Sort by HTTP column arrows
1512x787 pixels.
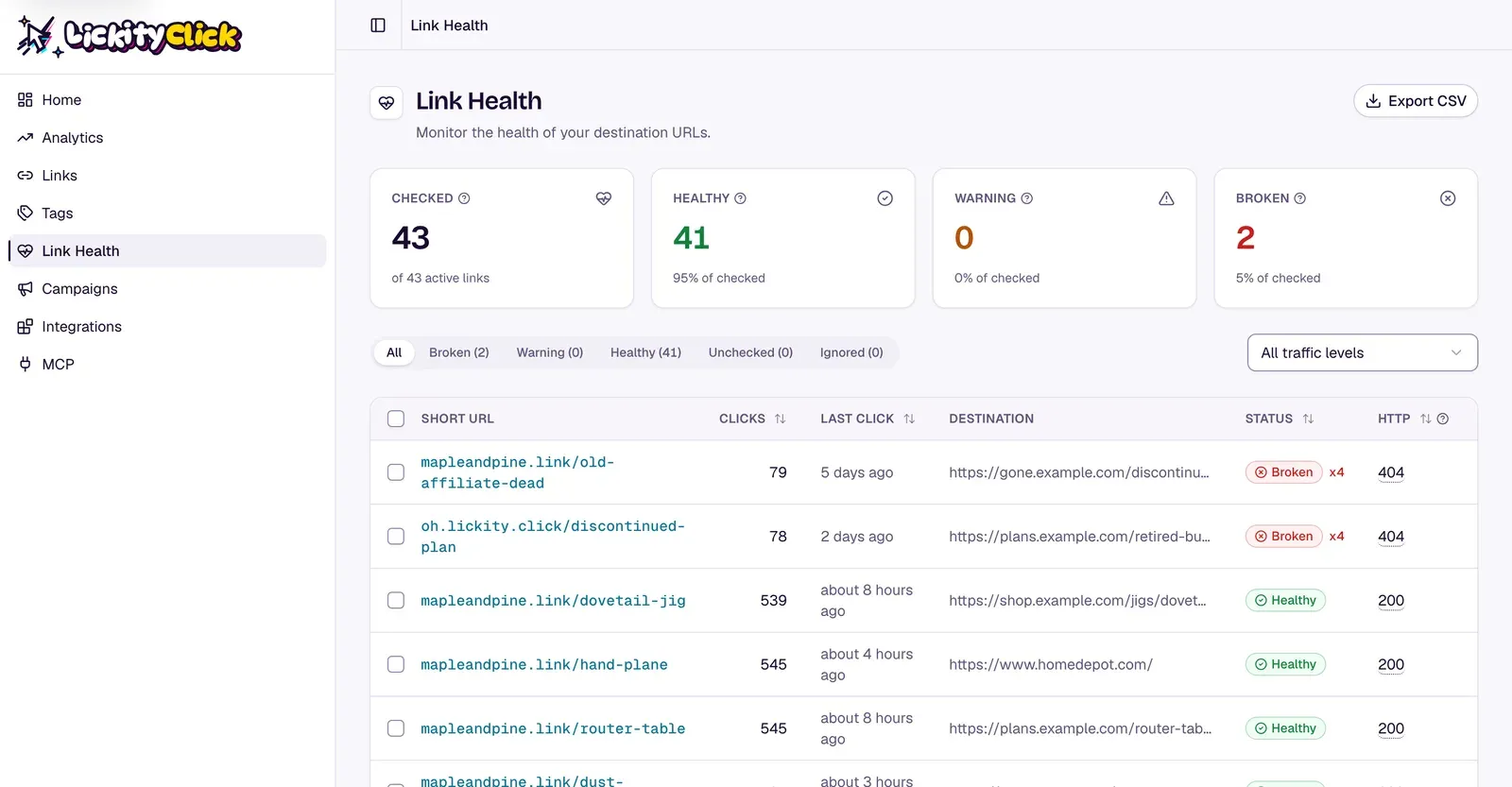[1425, 419]
